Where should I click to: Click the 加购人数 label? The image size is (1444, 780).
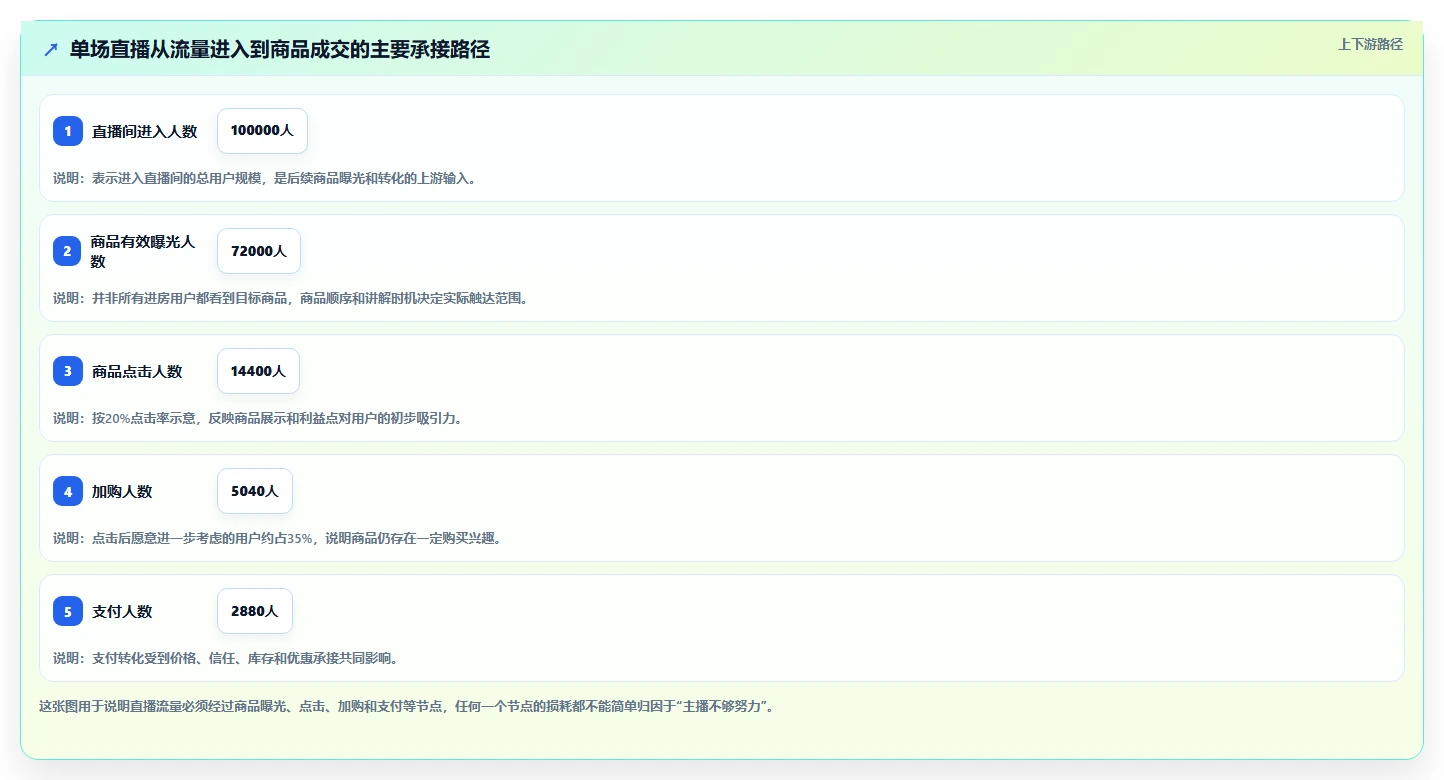(x=122, y=491)
